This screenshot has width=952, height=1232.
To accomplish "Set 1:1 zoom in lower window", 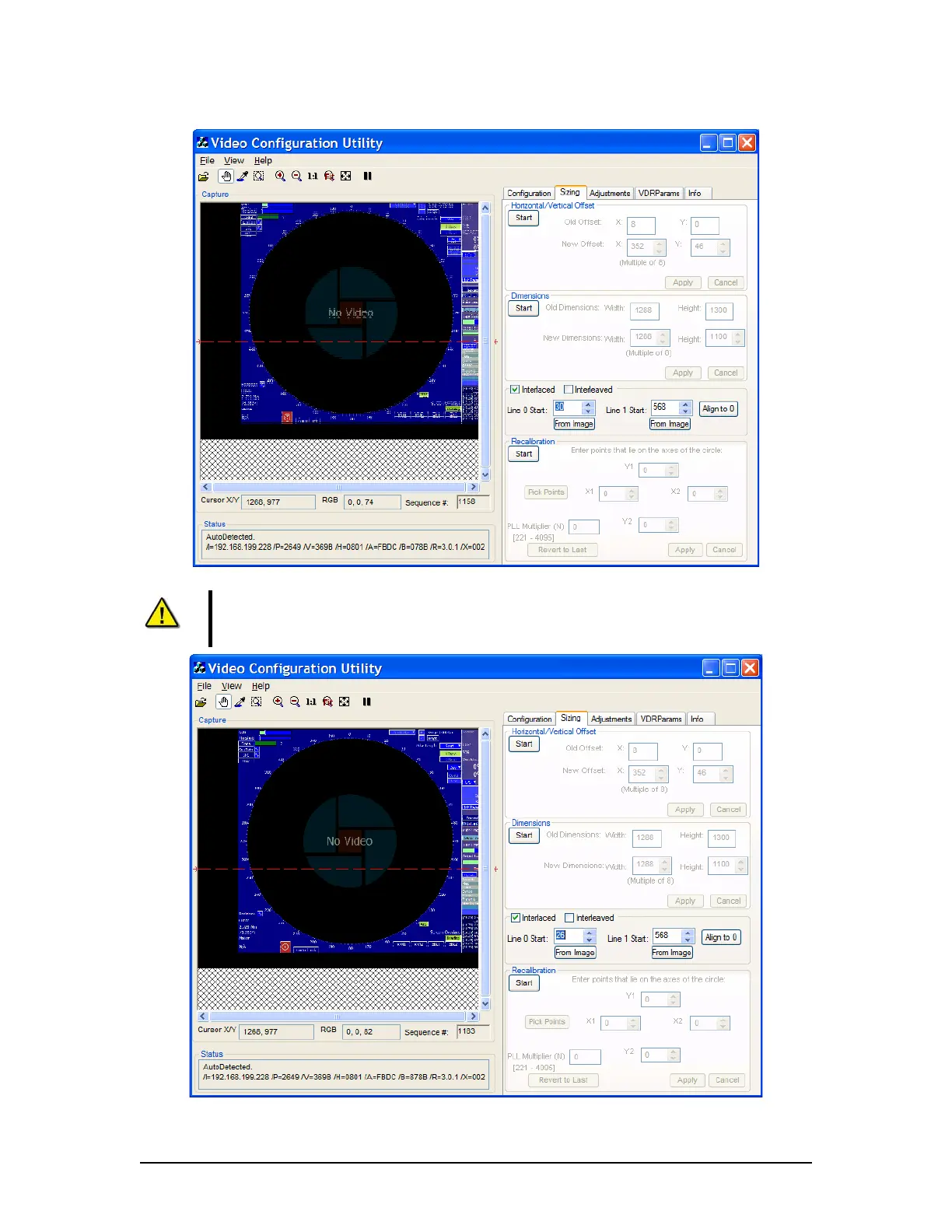I will (311, 702).
